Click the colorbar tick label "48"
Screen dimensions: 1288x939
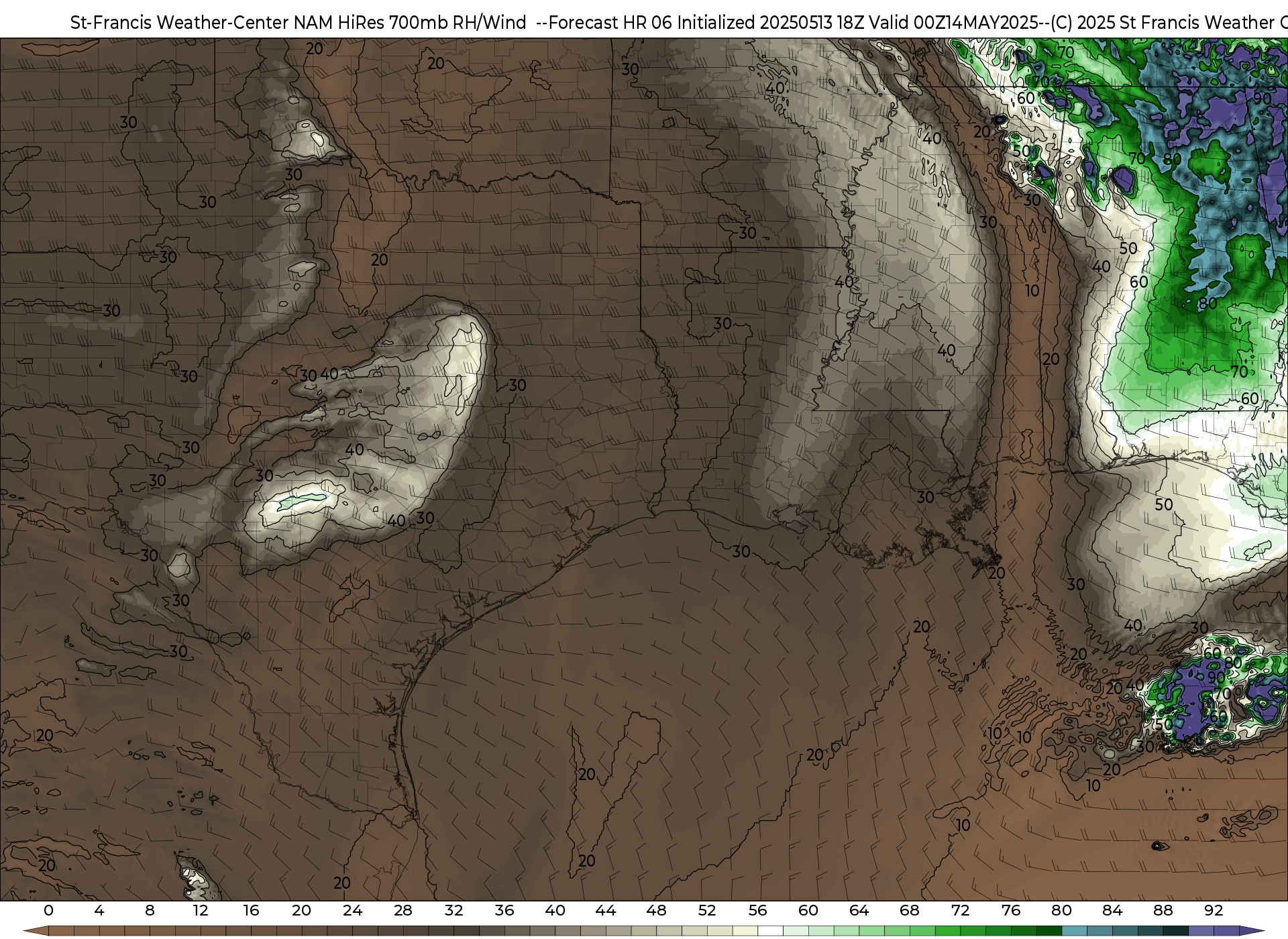pyautogui.click(x=656, y=910)
